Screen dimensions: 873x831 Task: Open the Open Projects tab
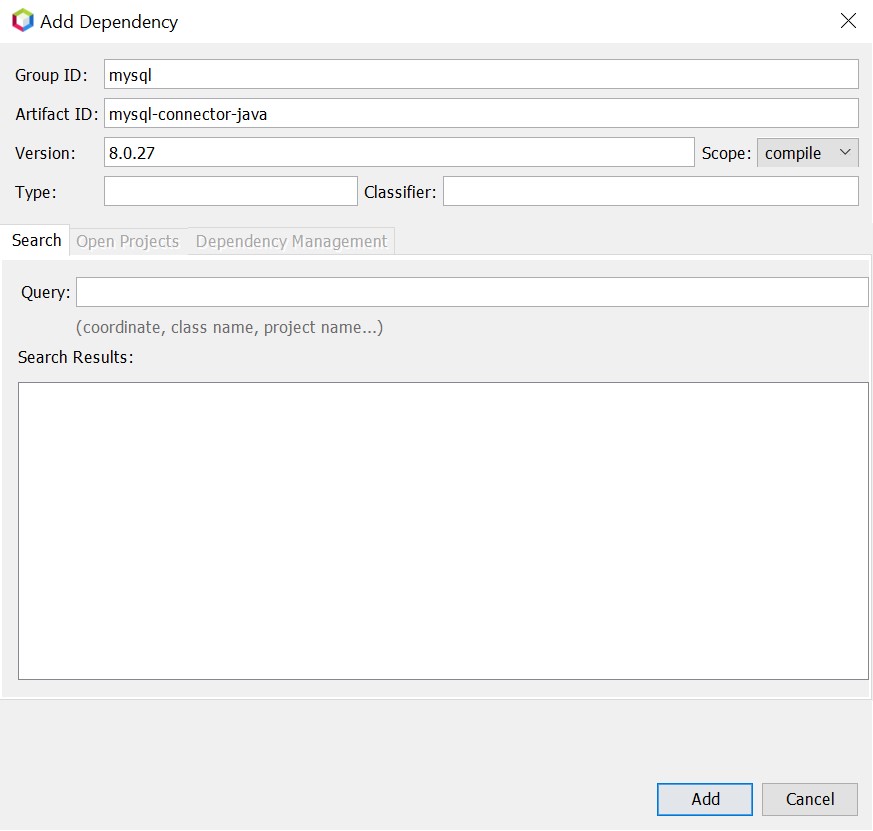(x=127, y=240)
